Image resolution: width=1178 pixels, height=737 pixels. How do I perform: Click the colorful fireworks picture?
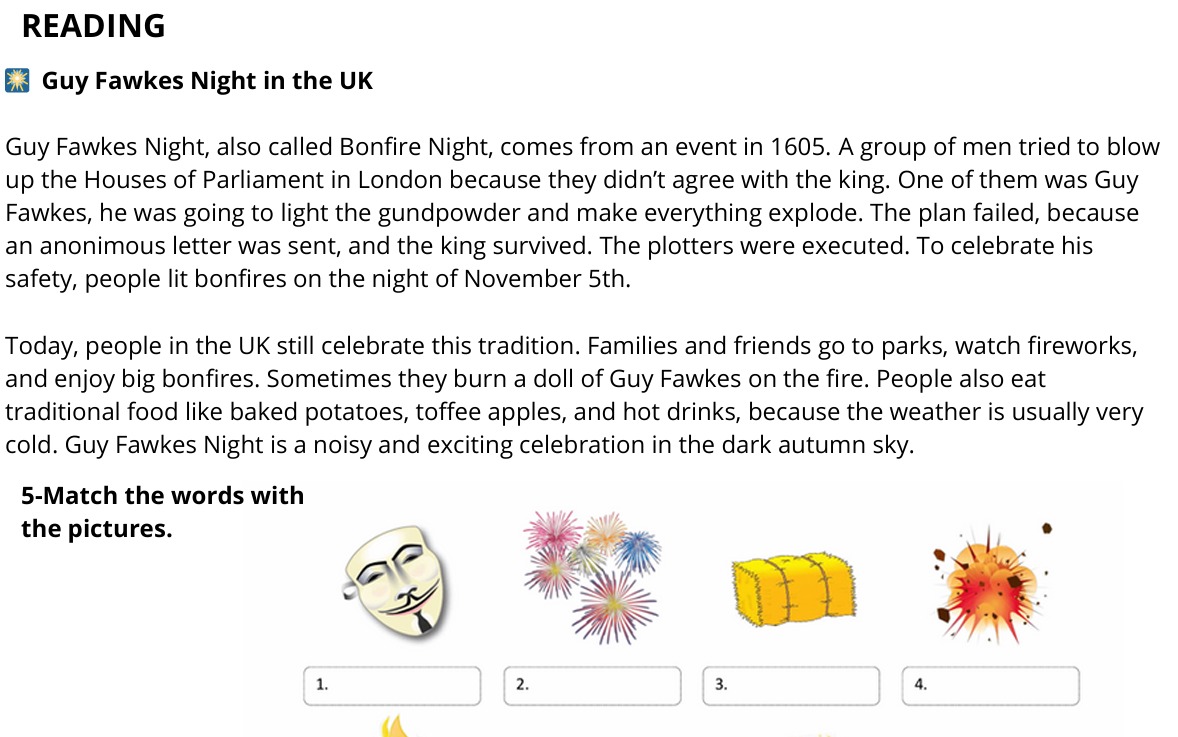[x=592, y=577]
